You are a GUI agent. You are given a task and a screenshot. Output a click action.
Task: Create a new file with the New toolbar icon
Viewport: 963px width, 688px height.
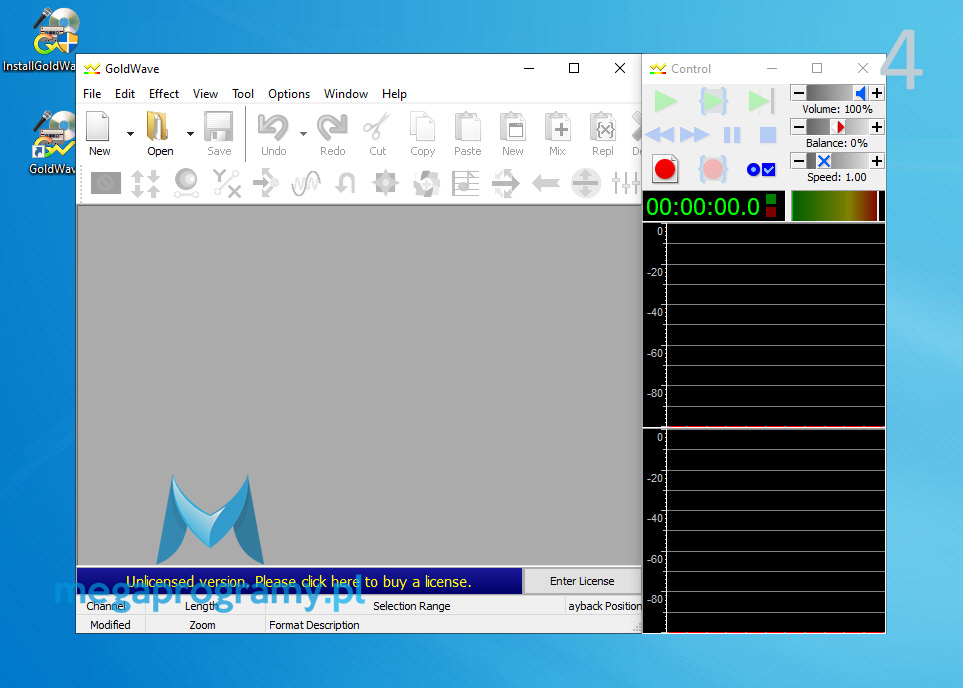pos(99,133)
